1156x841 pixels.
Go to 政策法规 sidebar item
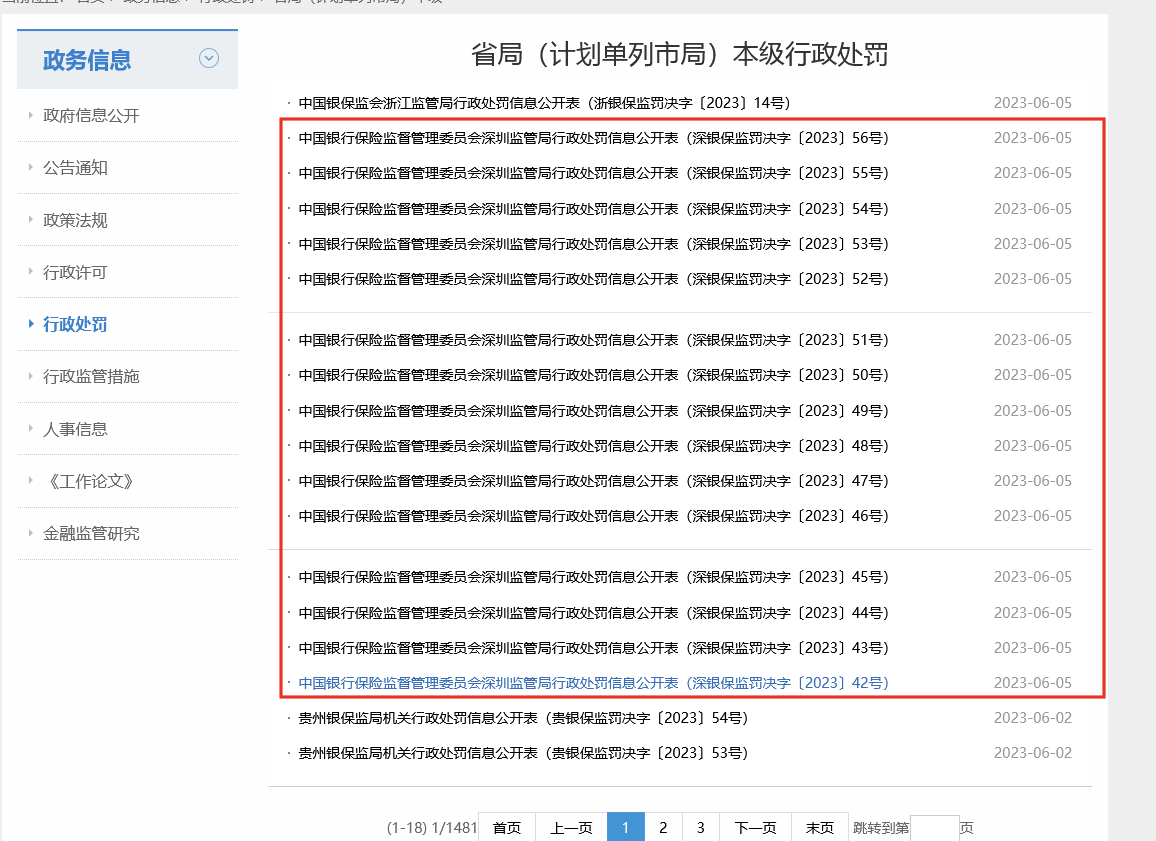coord(75,220)
